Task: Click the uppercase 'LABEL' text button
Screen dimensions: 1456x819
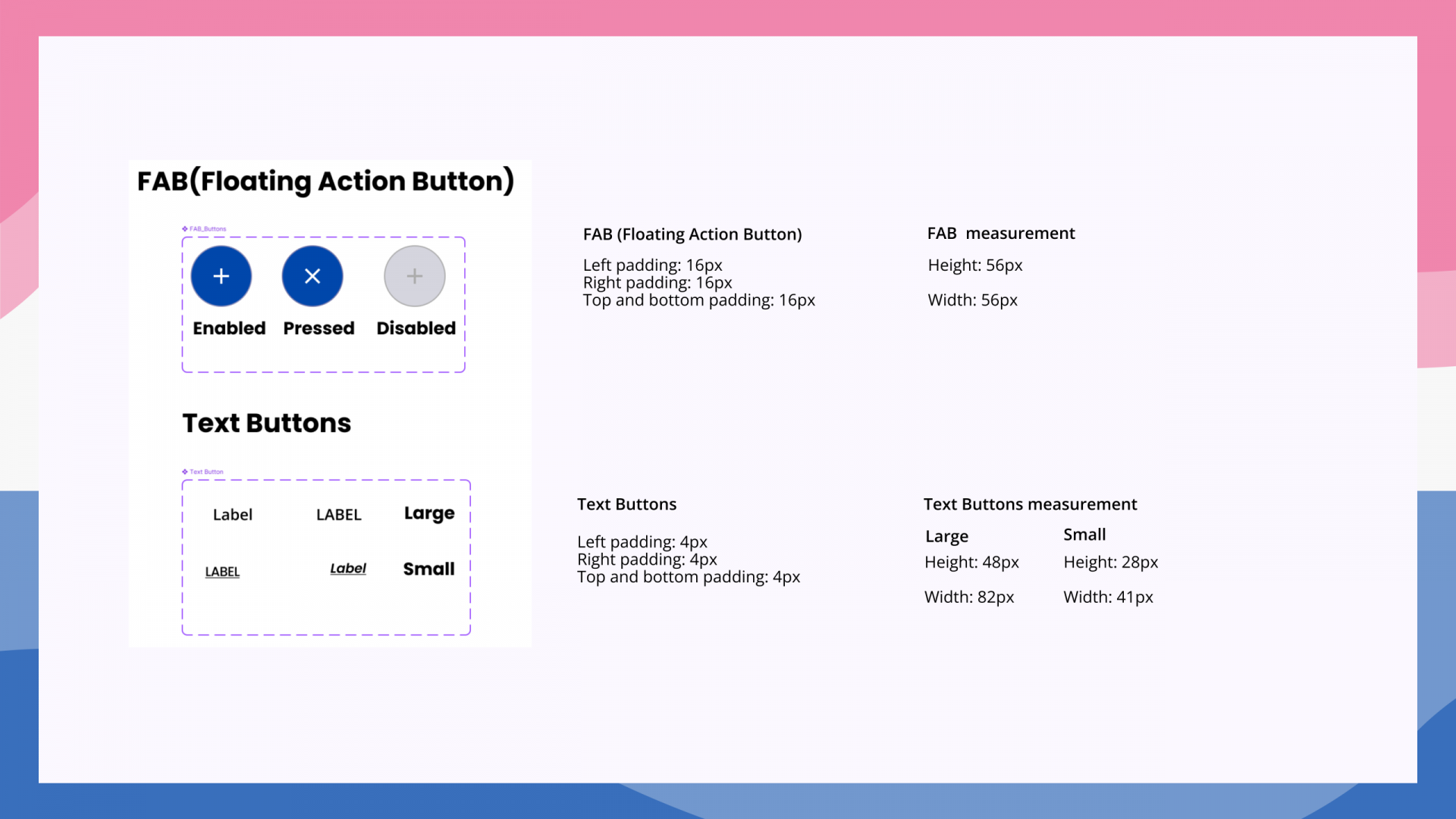Action: [338, 515]
